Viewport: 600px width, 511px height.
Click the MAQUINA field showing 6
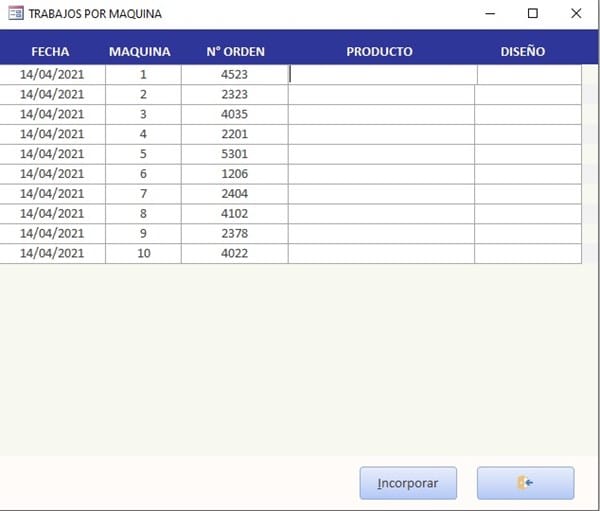point(143,174)
